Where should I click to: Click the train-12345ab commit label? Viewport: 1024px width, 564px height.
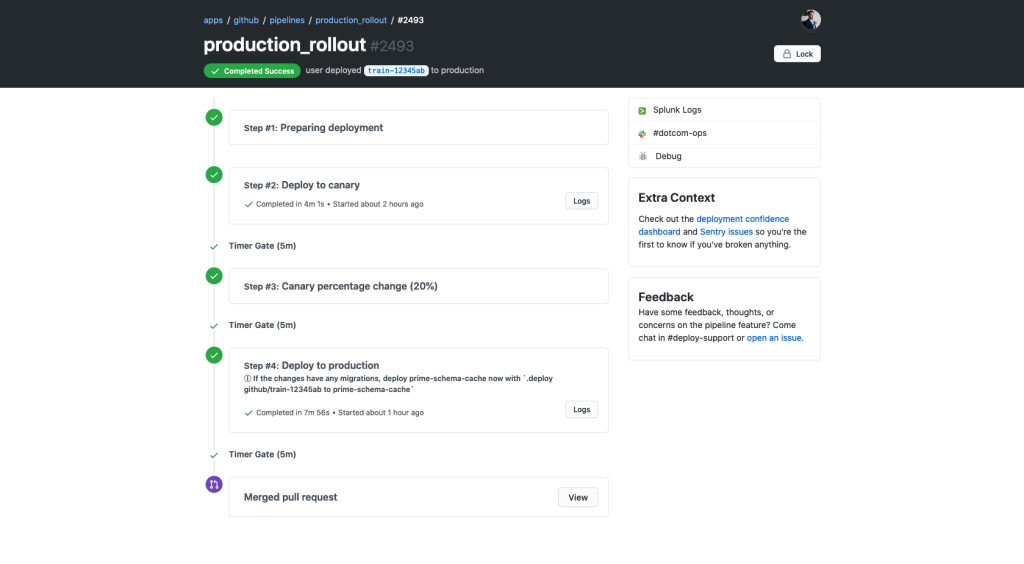[x=396, y=71]
